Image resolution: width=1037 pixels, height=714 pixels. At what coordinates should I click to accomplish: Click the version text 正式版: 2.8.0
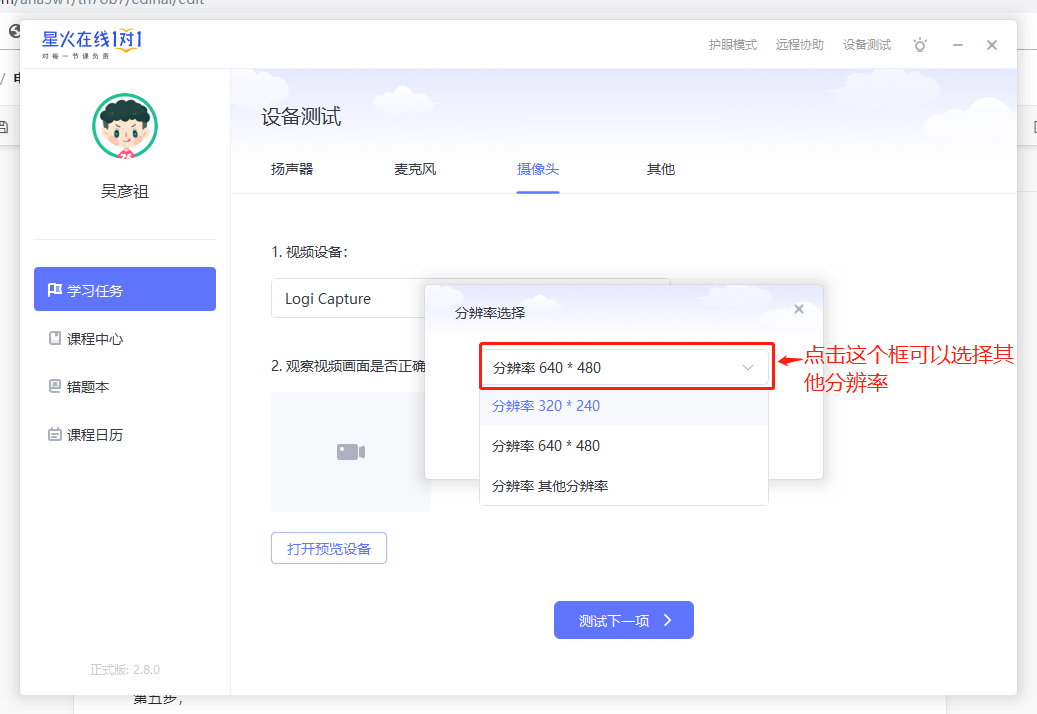125,670
